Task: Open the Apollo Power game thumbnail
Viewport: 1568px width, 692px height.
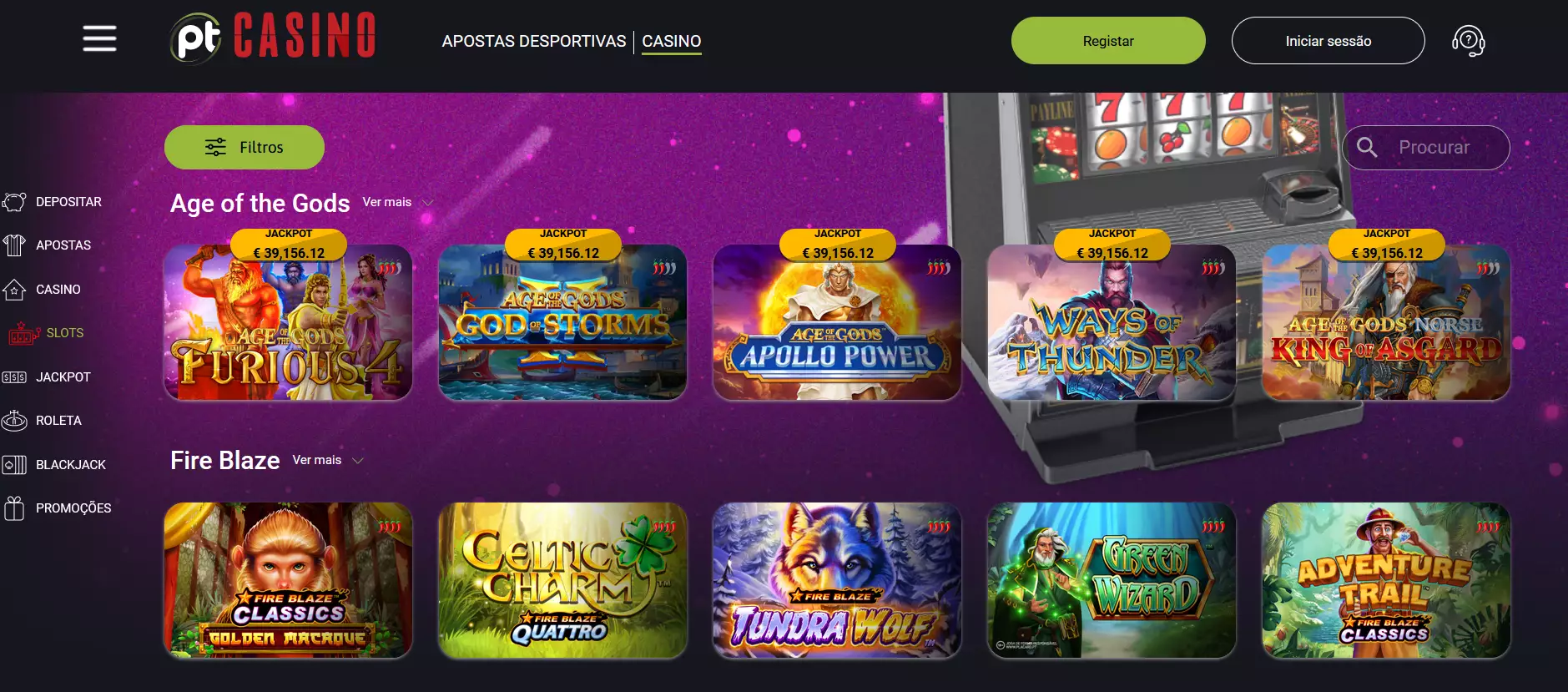Action: tap(837, 322)
